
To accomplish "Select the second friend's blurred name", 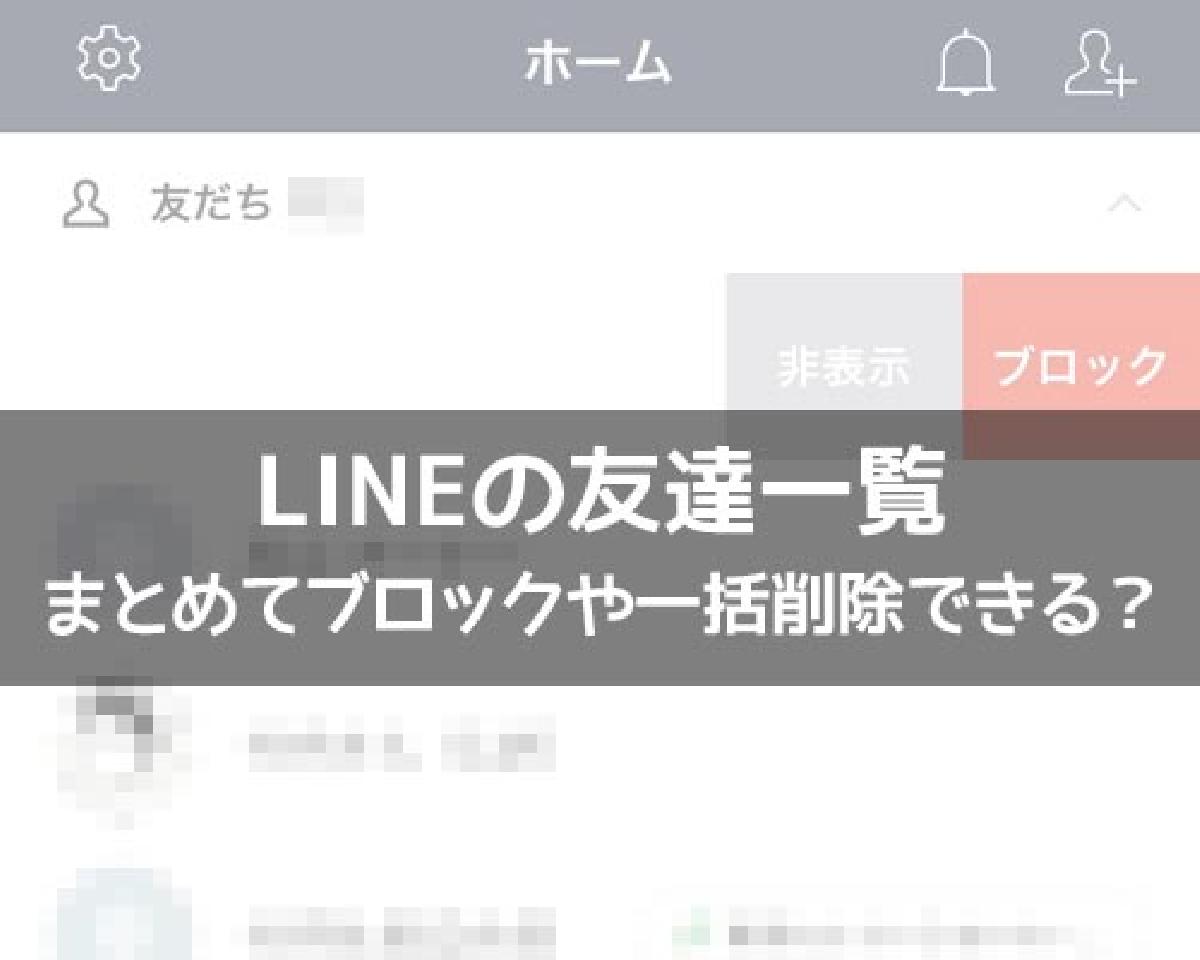I will [402, 747].
